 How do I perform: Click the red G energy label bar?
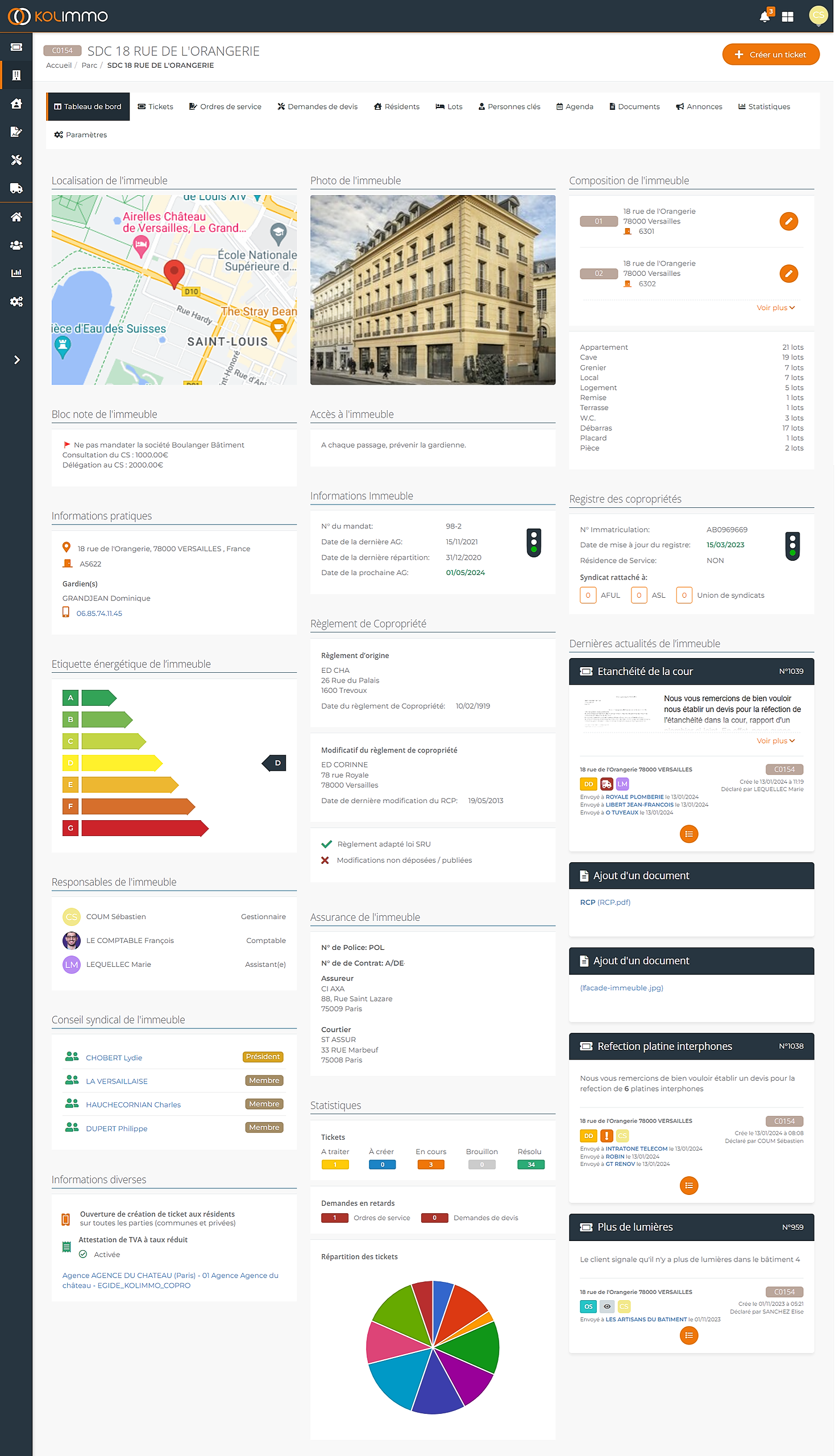(x=145, y=829)
